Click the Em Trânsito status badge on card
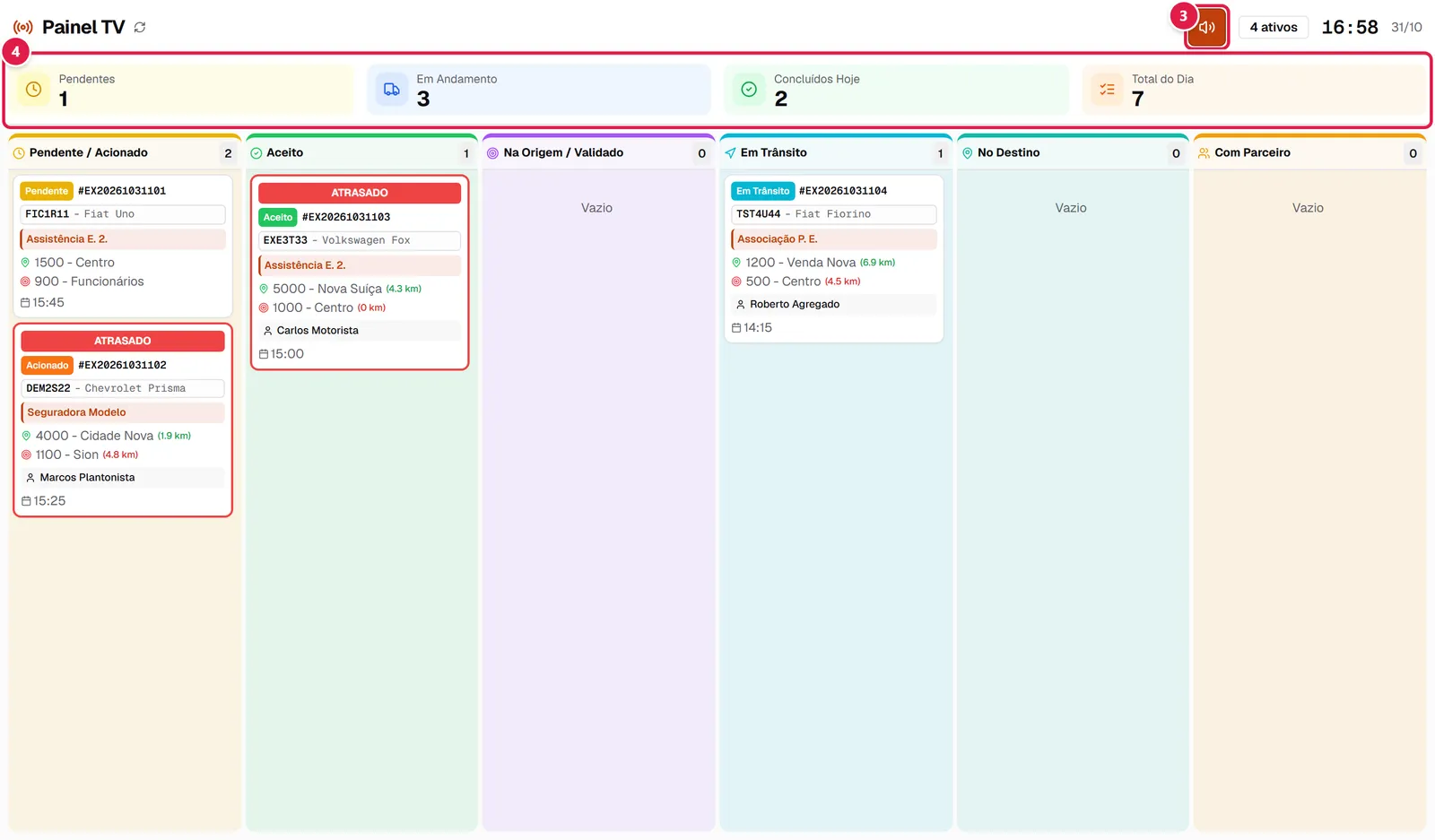The image size is (1435, 840). (x=763, y=191)
